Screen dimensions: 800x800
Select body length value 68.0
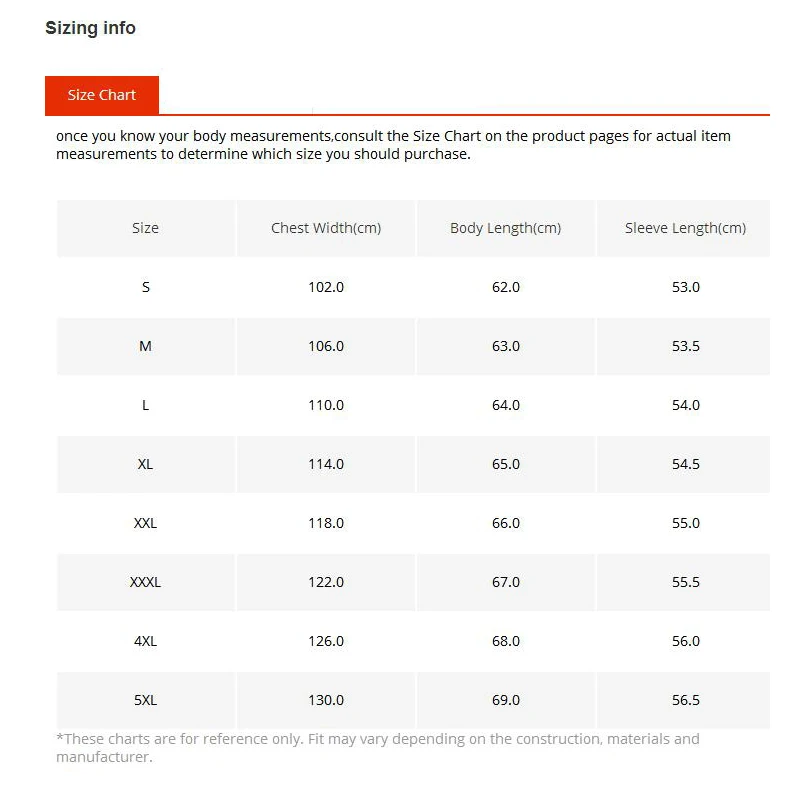(x=506, y=641)
